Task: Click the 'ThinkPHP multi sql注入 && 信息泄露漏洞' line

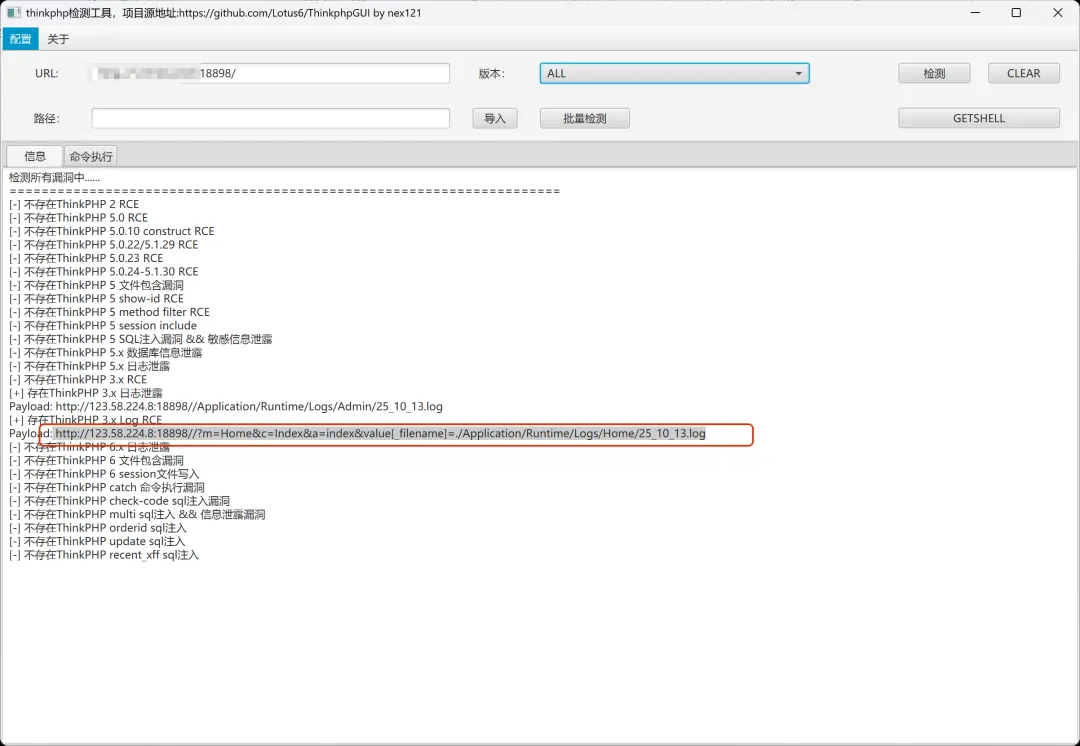Action: click(x=137, y=515)
